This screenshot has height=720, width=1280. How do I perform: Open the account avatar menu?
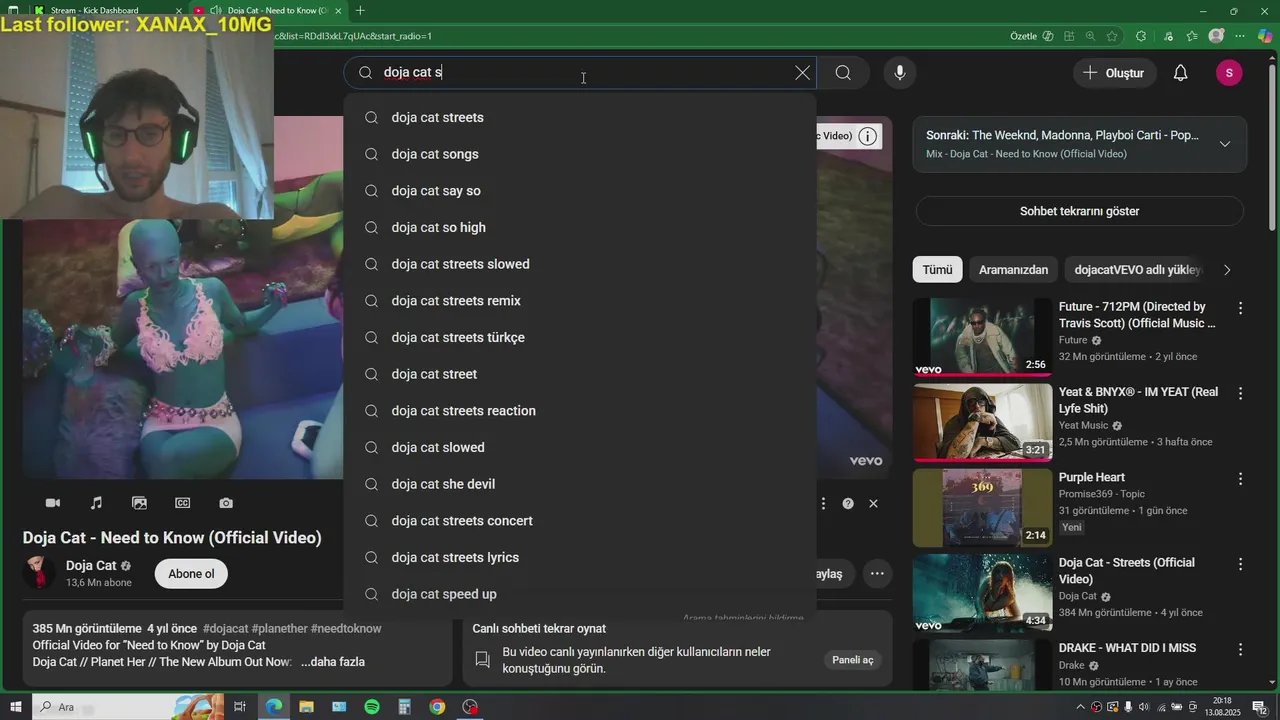[1229, 73]
